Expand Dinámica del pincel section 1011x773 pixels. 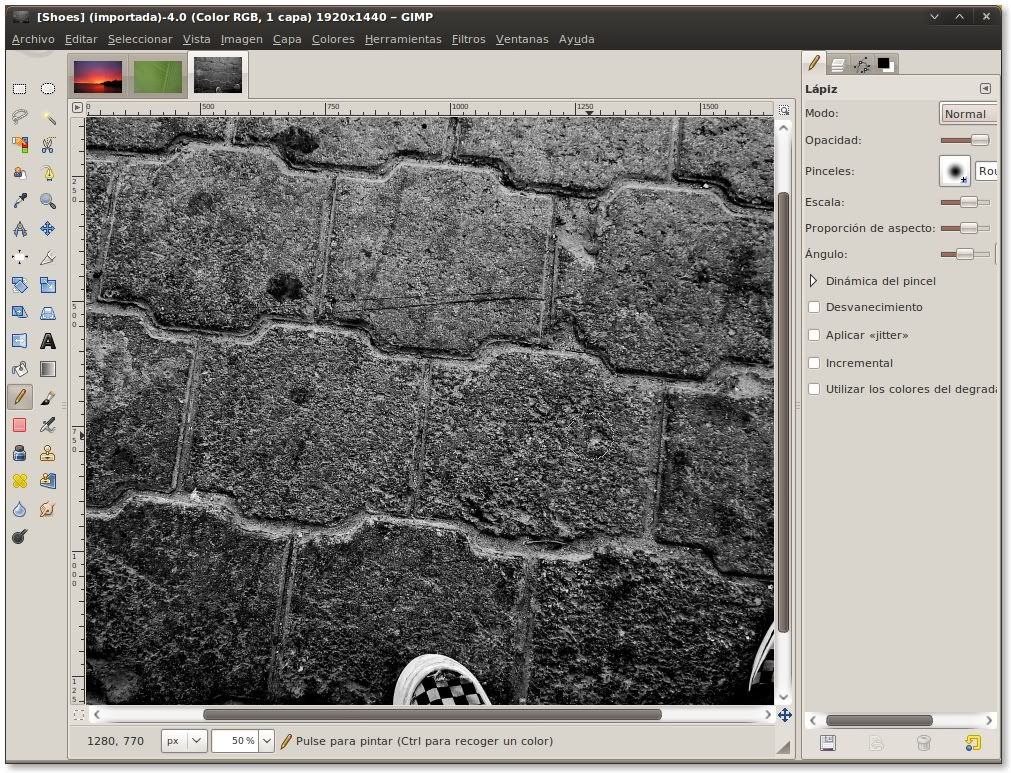pos(813,281)
